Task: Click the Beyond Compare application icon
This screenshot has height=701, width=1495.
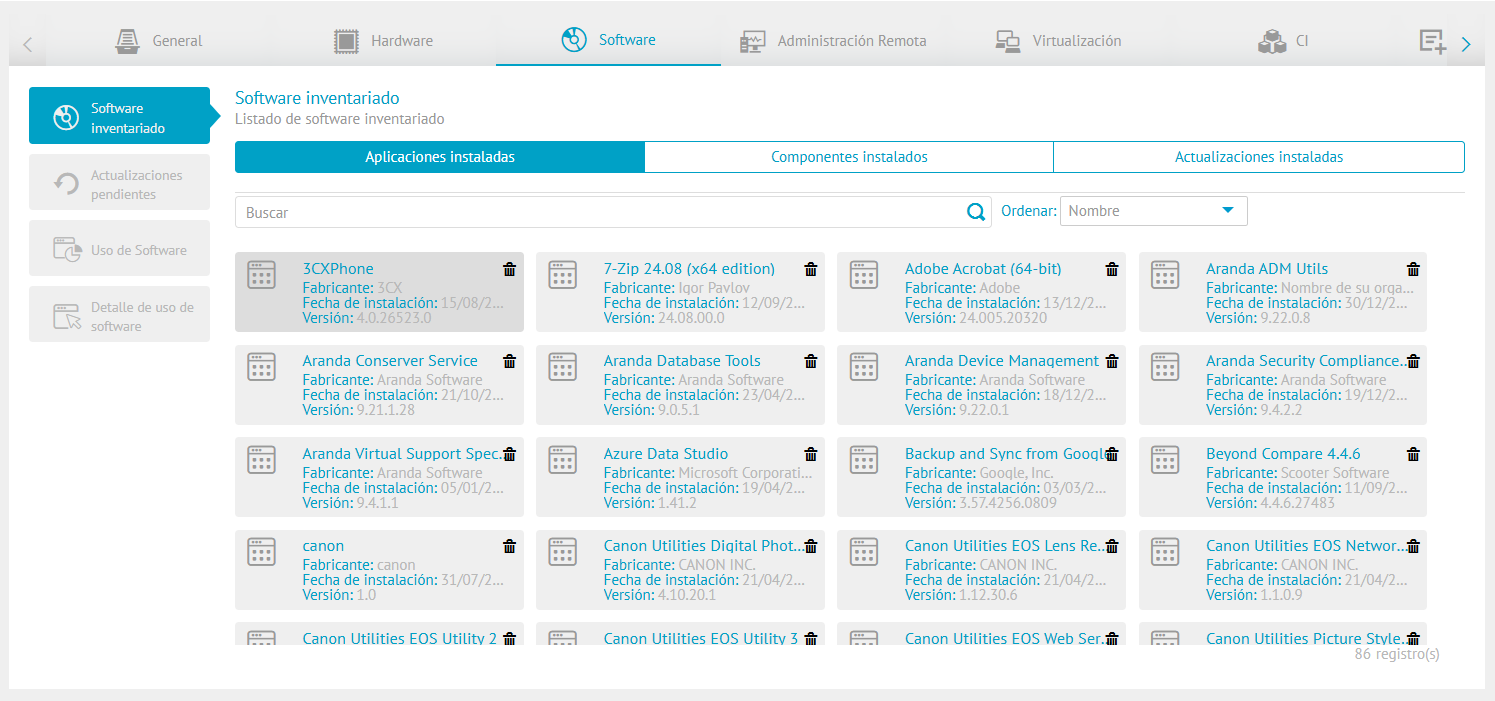Action: [x=1164, y=460]
